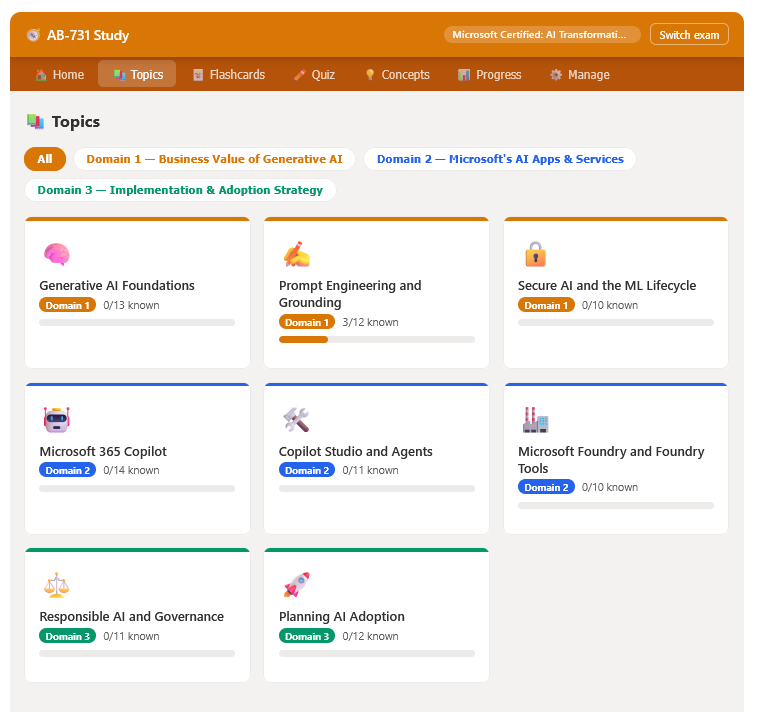Click the brain icon on Generative AI Foundations
Screen dimensions: 774x712
point(56,254)
